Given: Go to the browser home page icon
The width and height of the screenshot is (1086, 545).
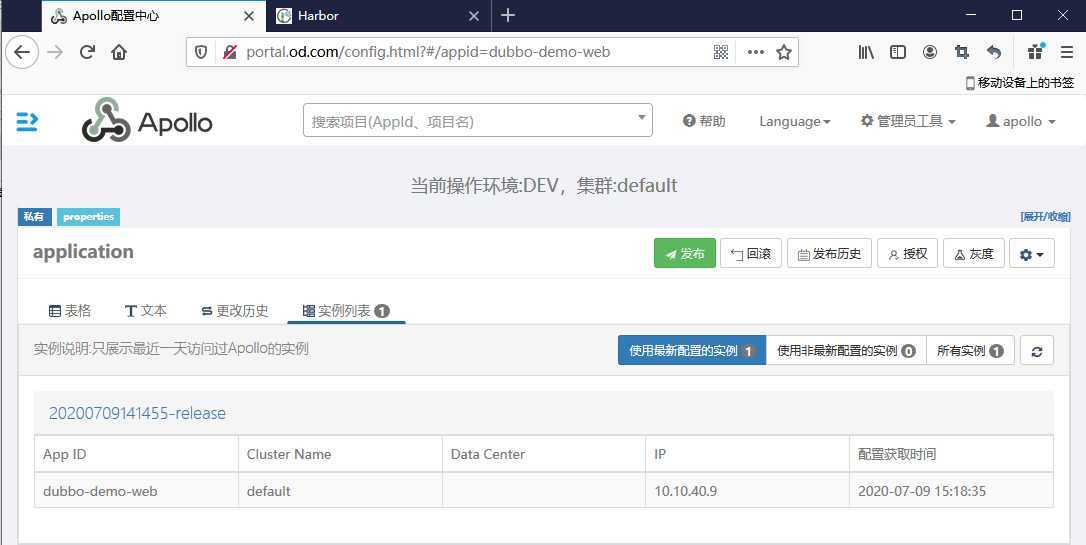Looking at the screenshot, I should coord(119,52).
